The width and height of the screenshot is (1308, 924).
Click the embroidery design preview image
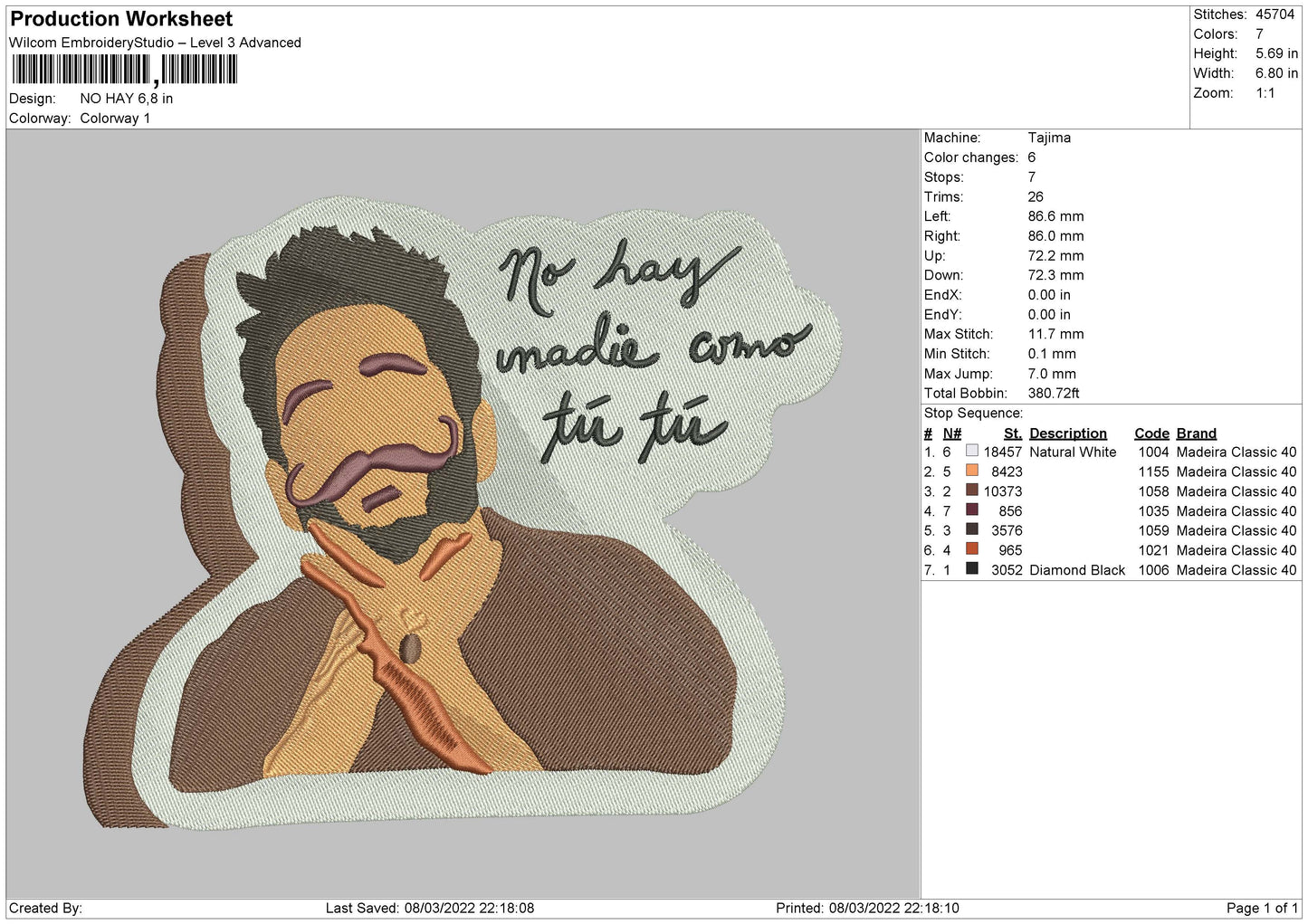click(x=465, y=512)
